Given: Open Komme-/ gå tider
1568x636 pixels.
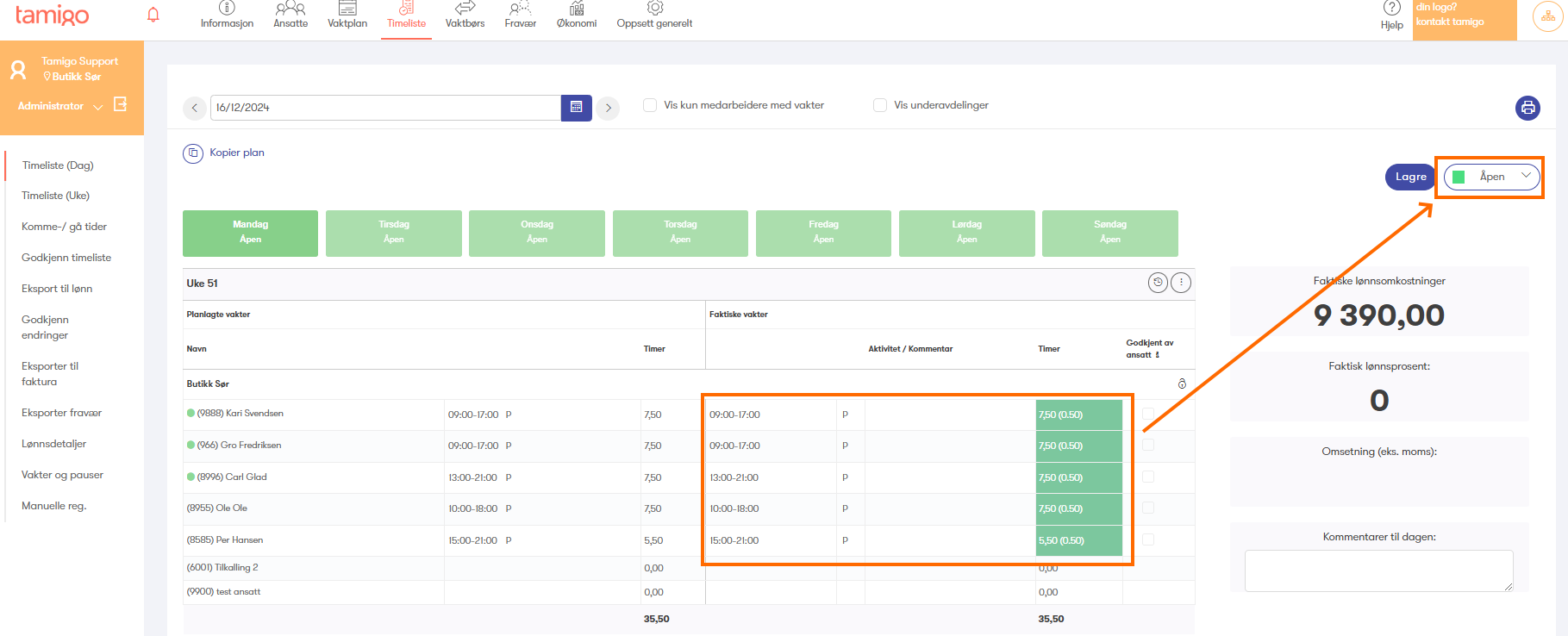Looking at the screenshot, I should click(65, 227).
